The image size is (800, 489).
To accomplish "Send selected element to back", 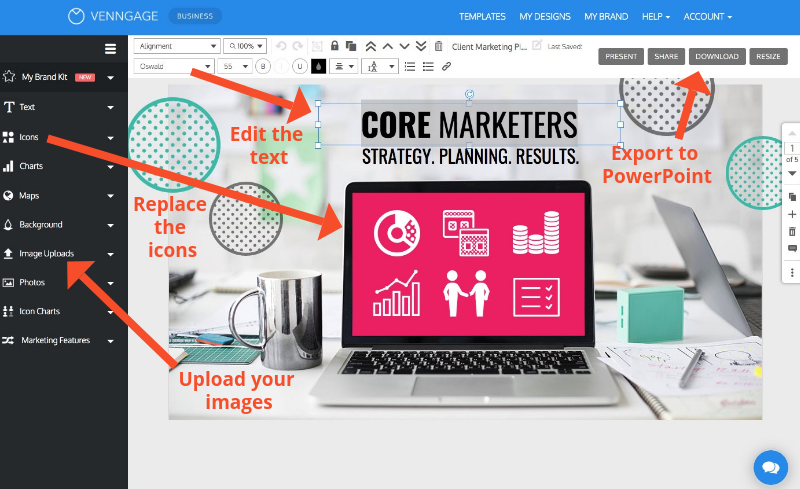I will [421, 46].
